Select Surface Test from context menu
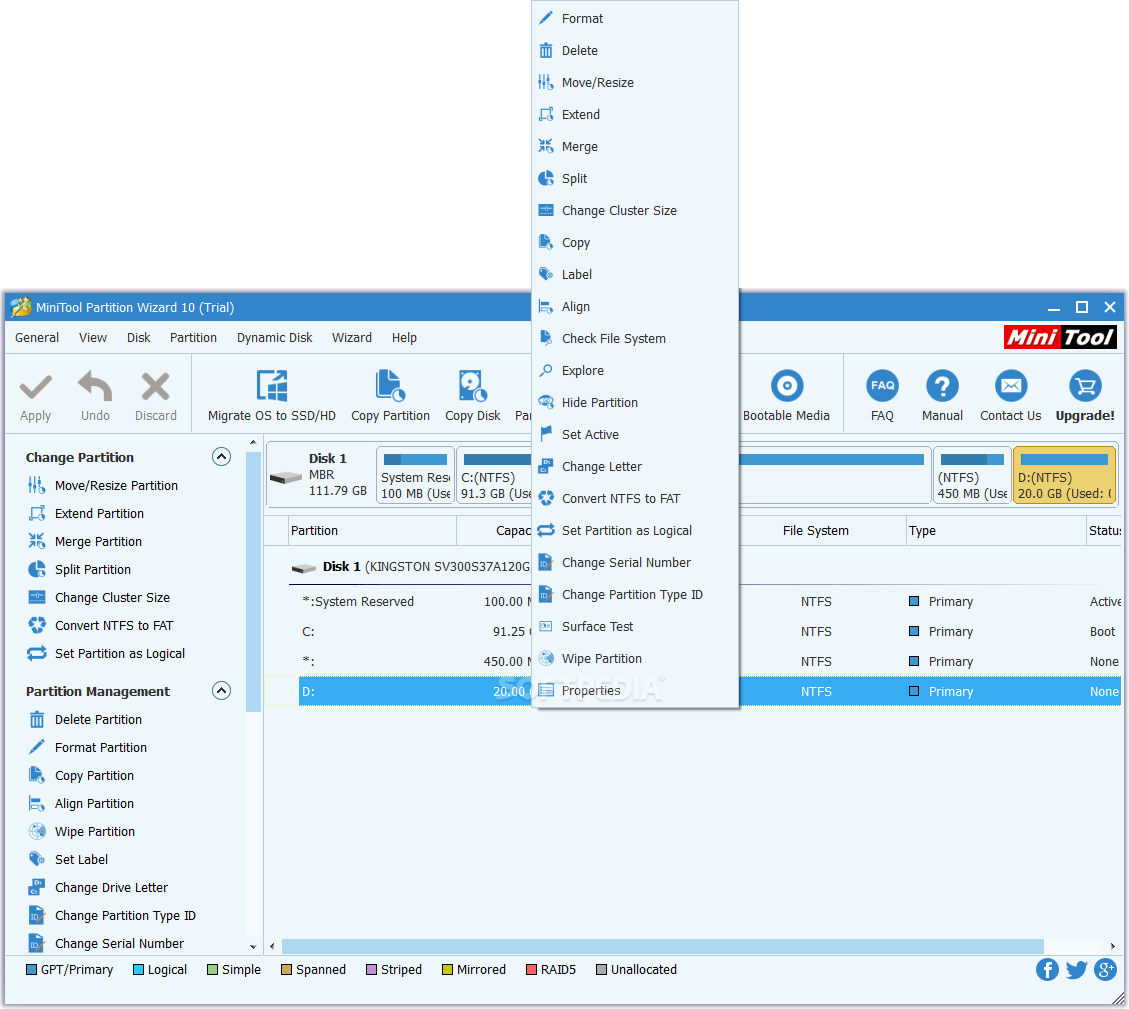This screenshot has width=1129, height=1009. (635, 627)
